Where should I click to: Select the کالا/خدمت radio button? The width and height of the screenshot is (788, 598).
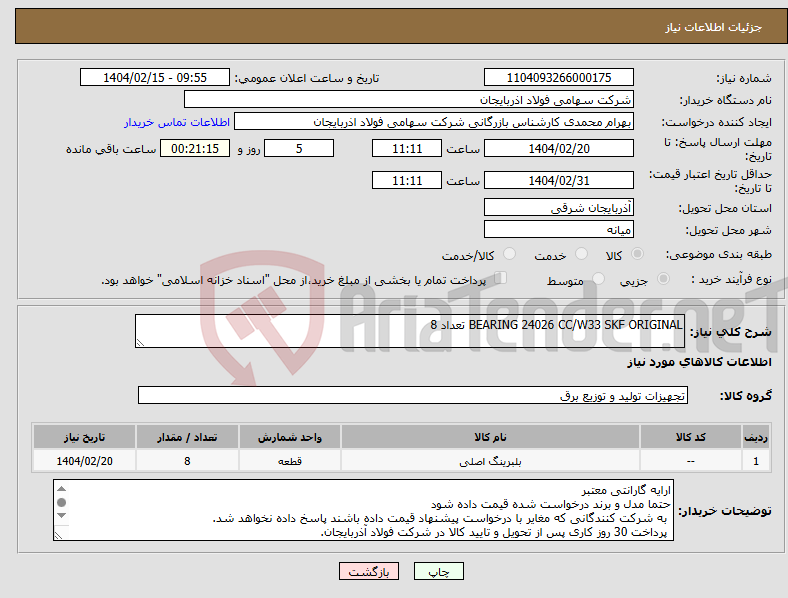point(509,254)
